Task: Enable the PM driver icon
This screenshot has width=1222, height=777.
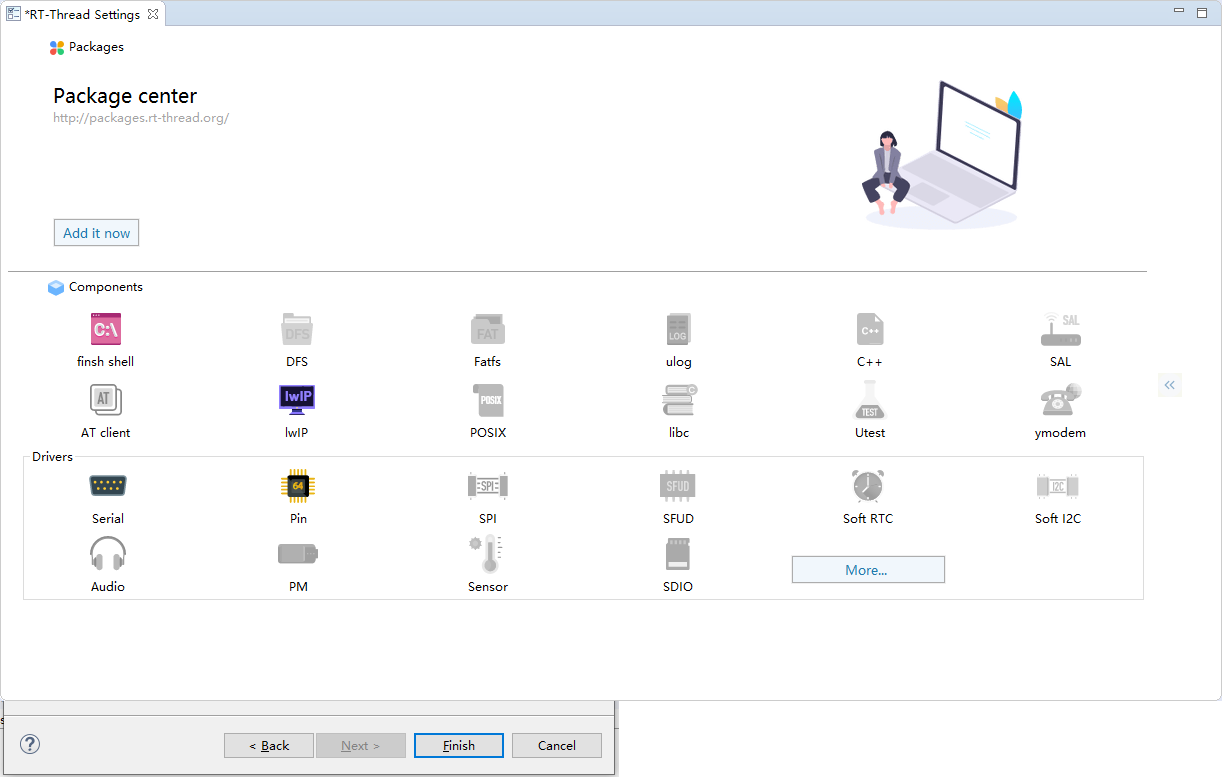Action: coord(298,554)
